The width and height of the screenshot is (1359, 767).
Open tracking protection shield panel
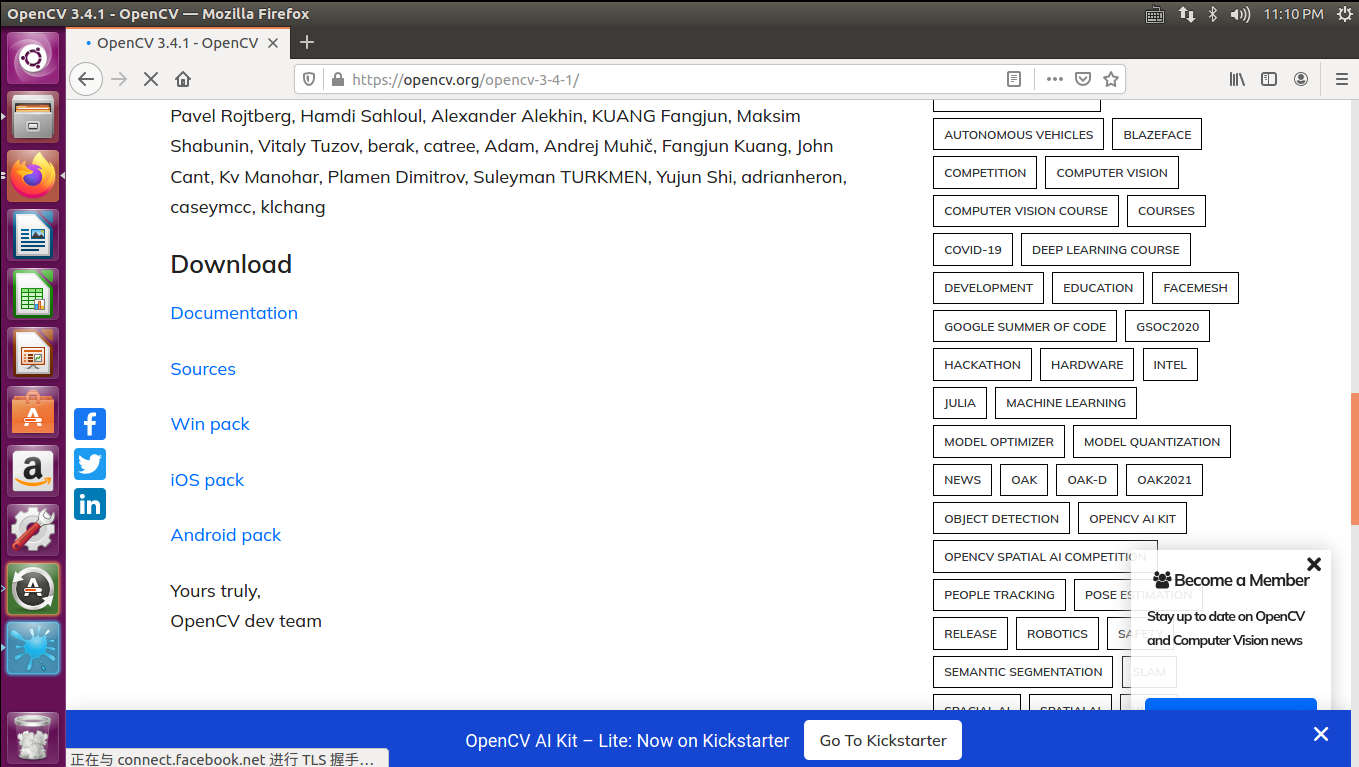coord(309,79)
